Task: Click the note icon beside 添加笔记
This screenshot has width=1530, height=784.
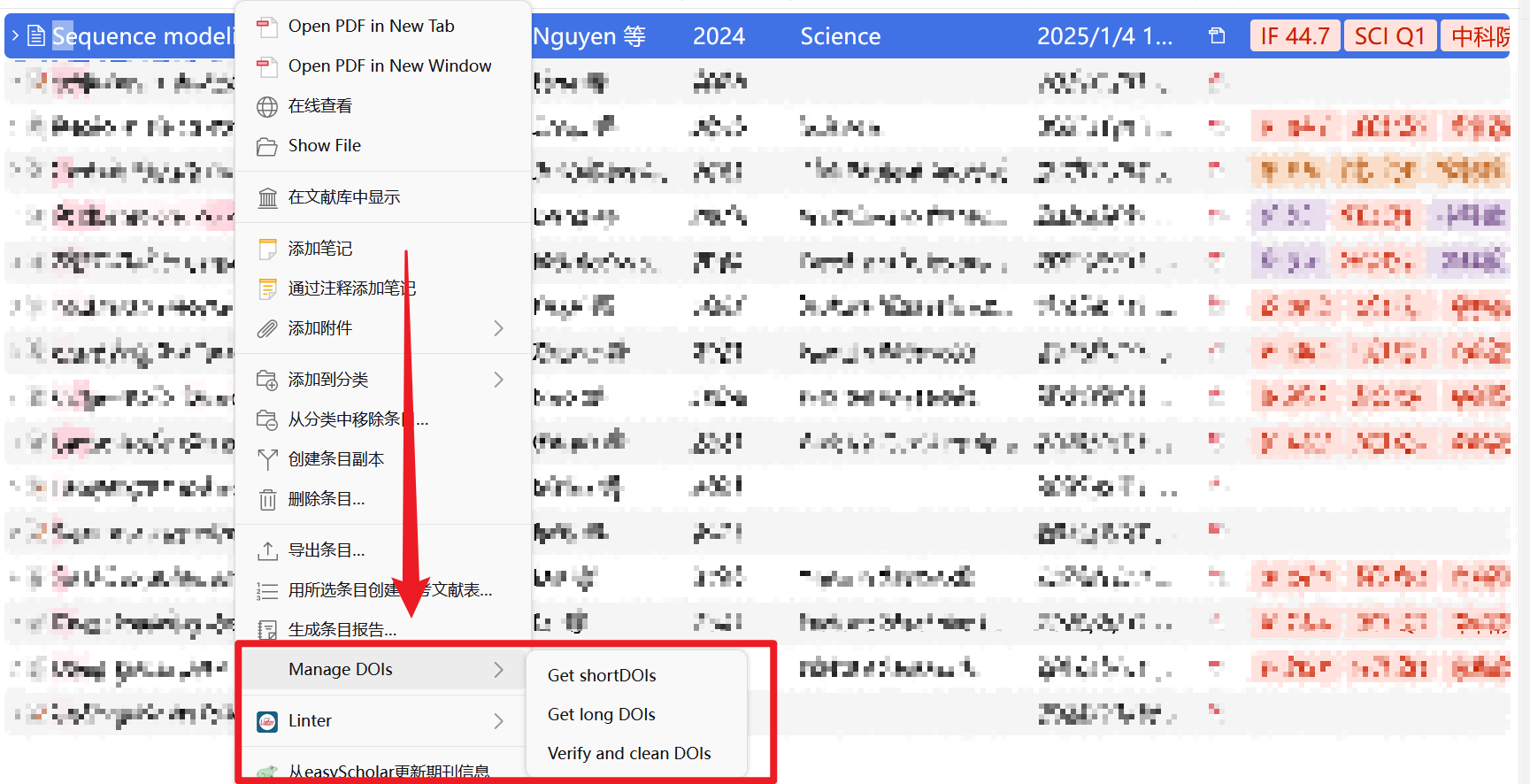Action: [266, 250]
